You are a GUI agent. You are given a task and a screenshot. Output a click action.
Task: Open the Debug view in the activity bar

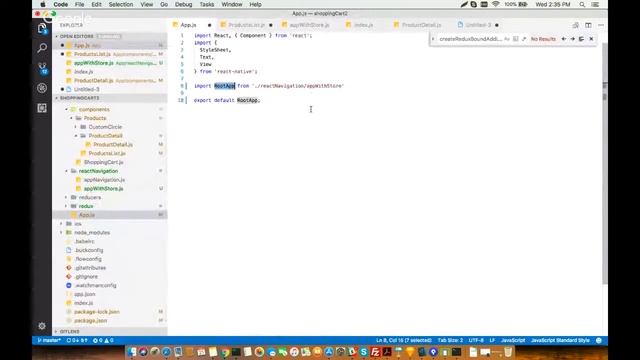pos(42,88)
